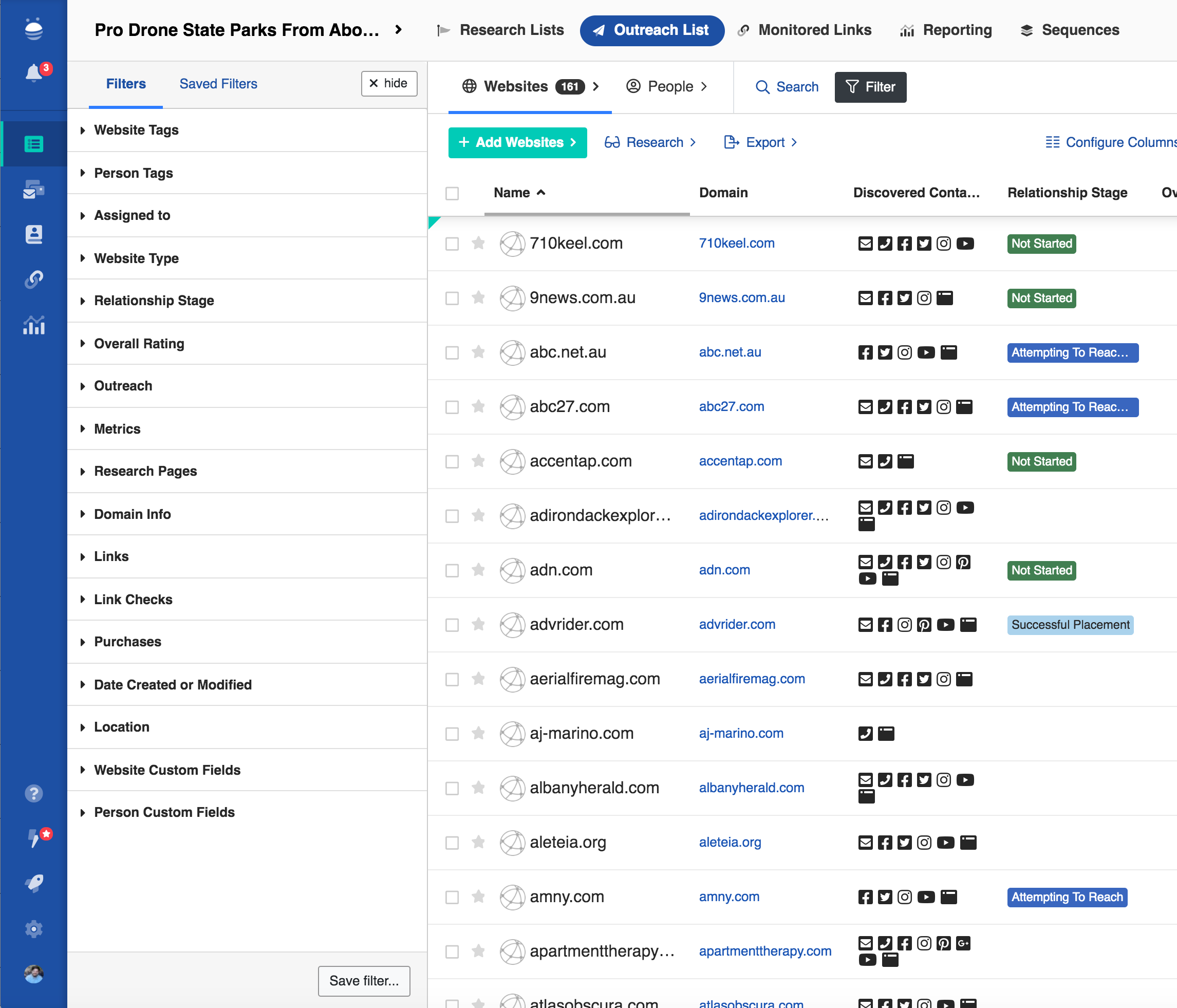Click the rocket icon in sidebar

click(x=33, y=883)
